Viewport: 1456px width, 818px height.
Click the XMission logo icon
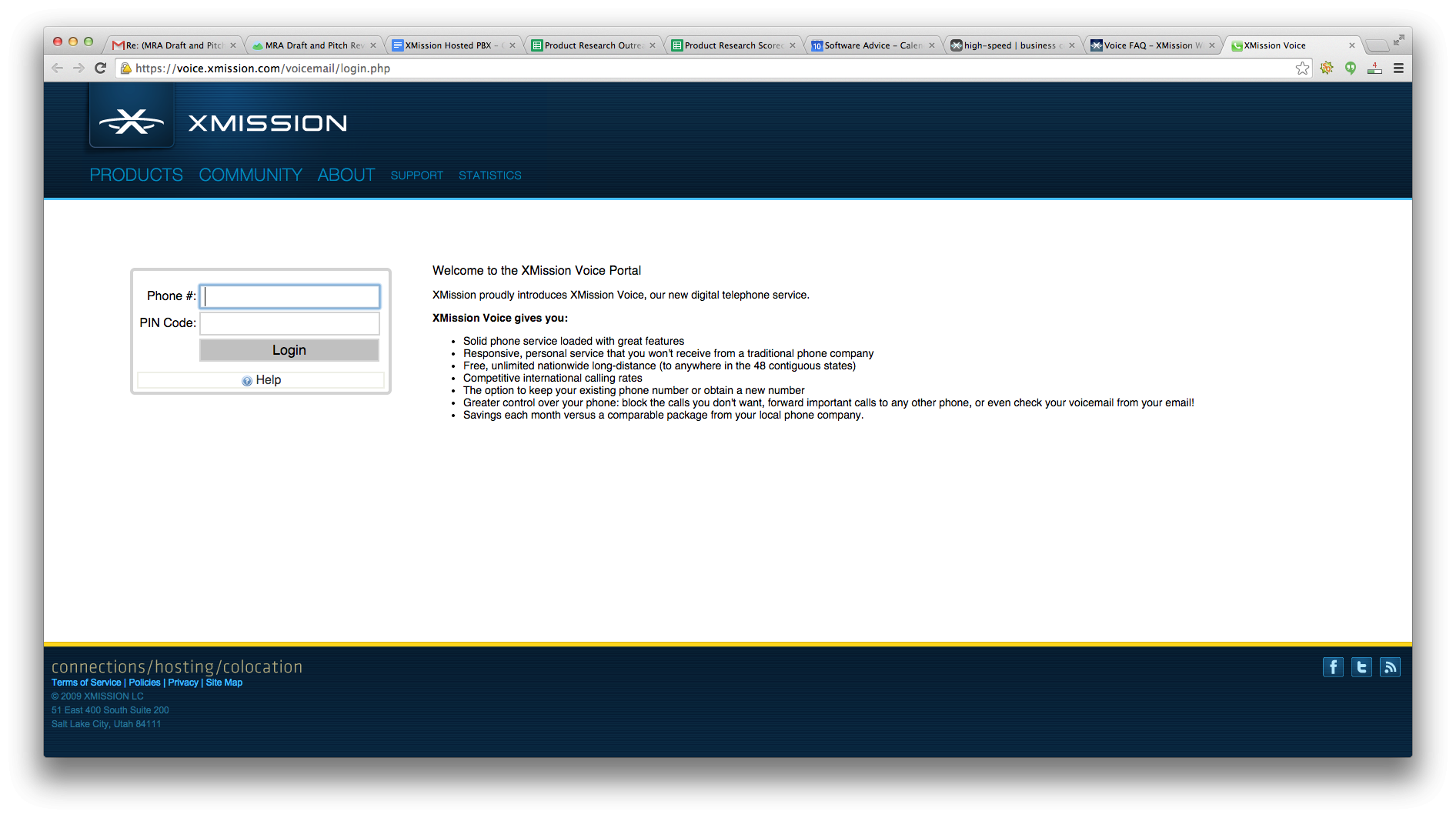(132, 121)
